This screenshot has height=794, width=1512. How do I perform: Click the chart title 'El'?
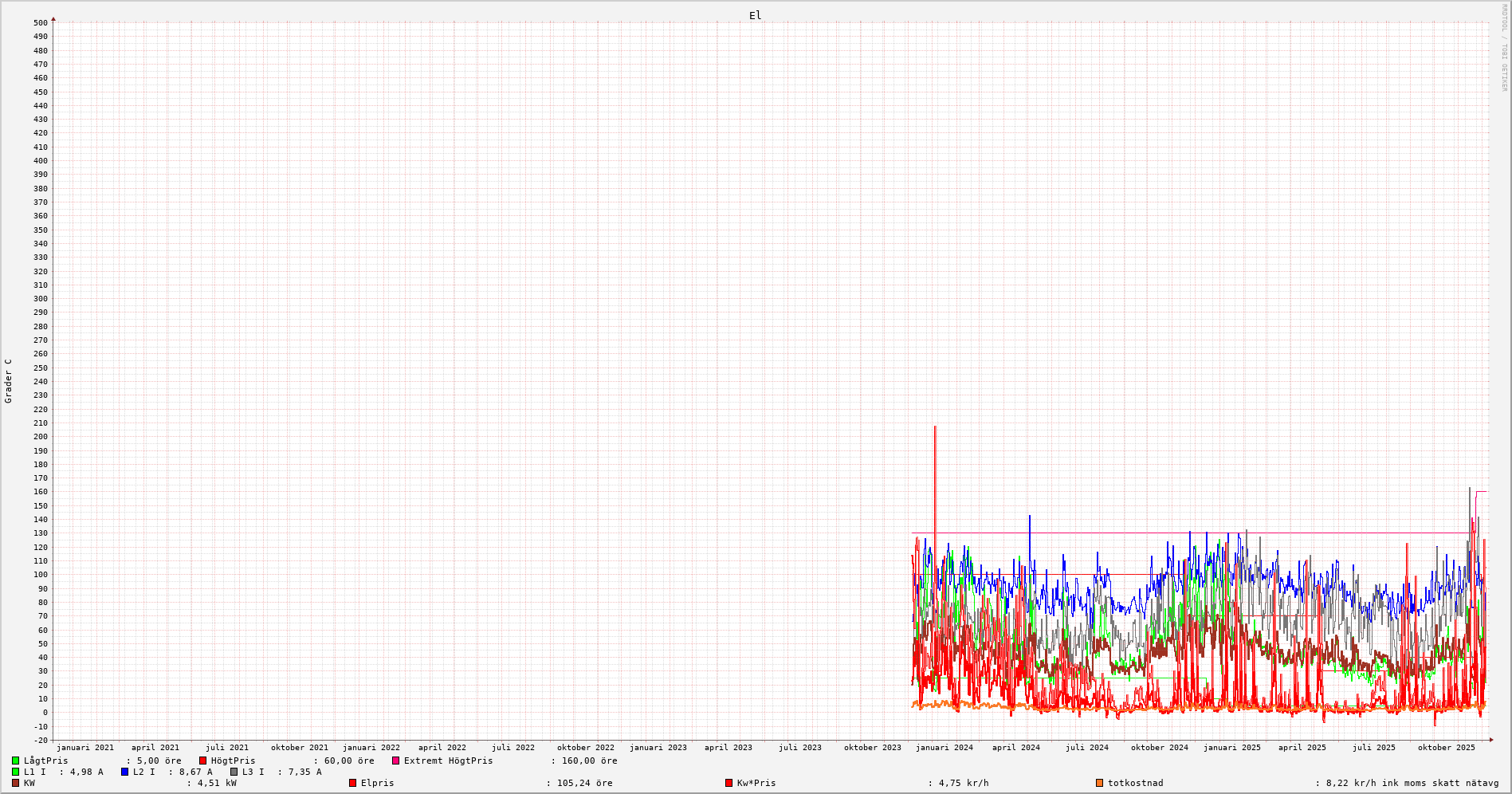tap(755, 15)
